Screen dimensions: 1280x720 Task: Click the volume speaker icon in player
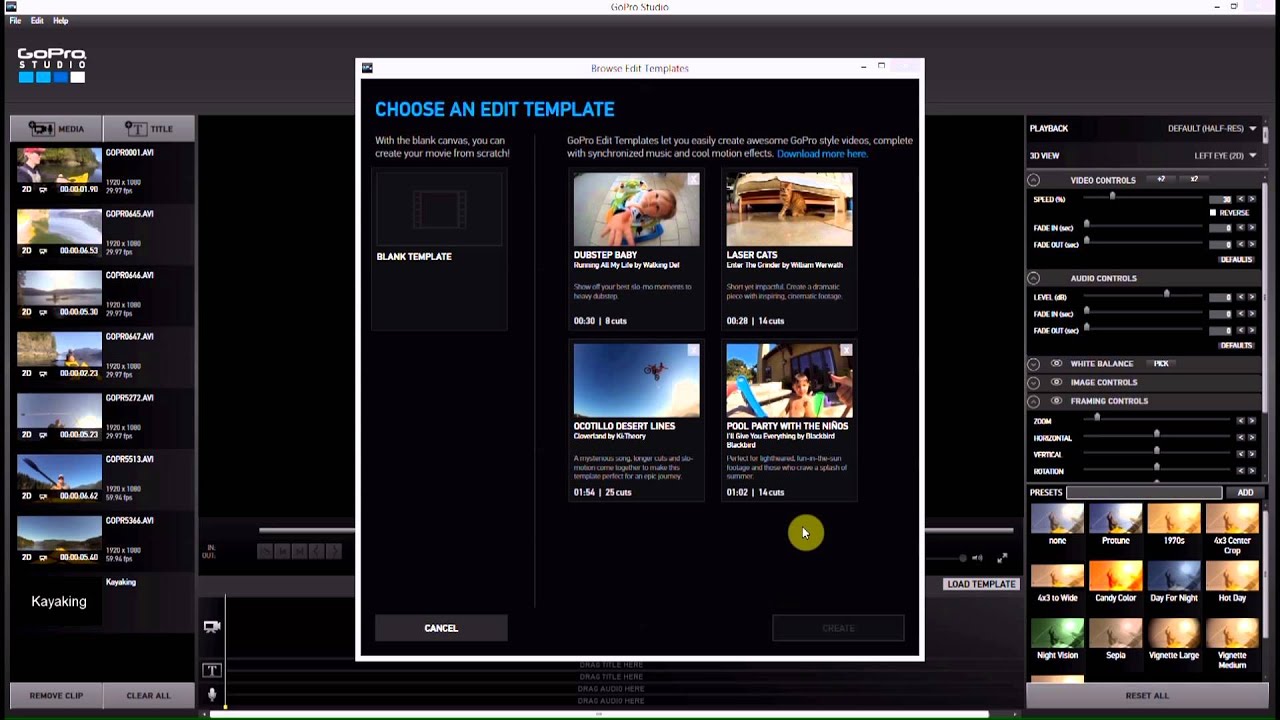click(x=977, y=558)
